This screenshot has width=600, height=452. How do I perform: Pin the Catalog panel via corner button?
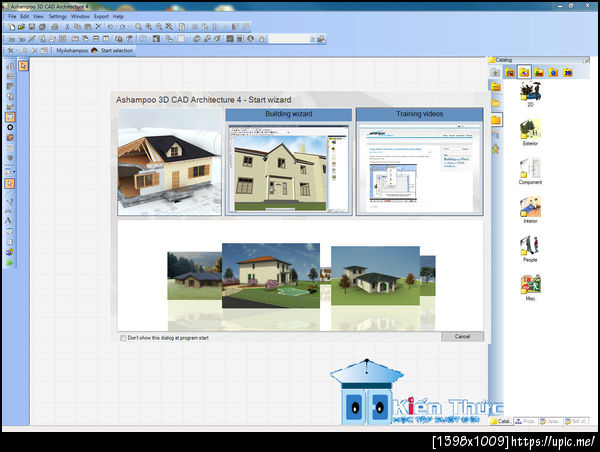coord(586,60)
